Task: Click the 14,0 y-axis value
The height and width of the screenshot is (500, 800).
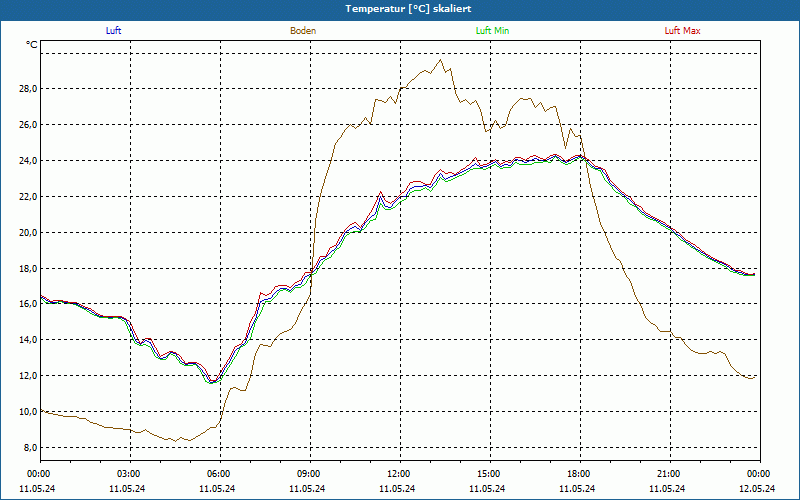Action: pyautogui.click(x=28, y=340)
